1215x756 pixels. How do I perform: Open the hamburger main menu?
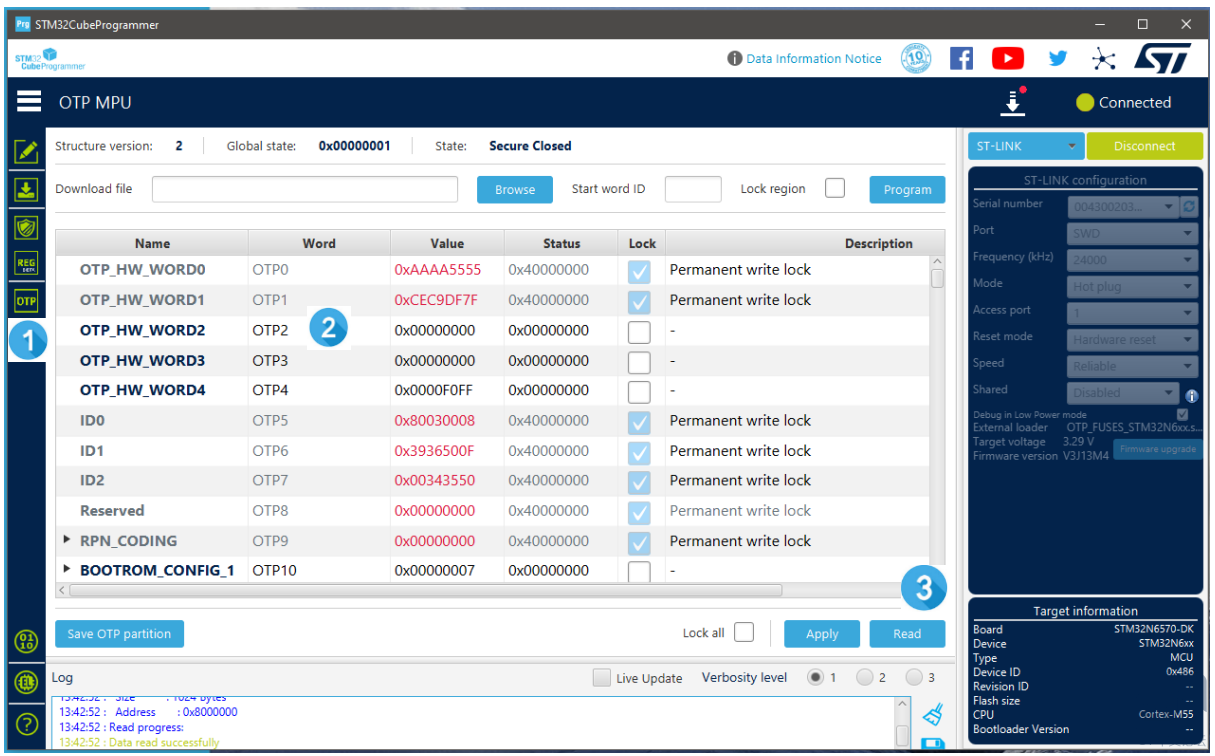[28, 103]
